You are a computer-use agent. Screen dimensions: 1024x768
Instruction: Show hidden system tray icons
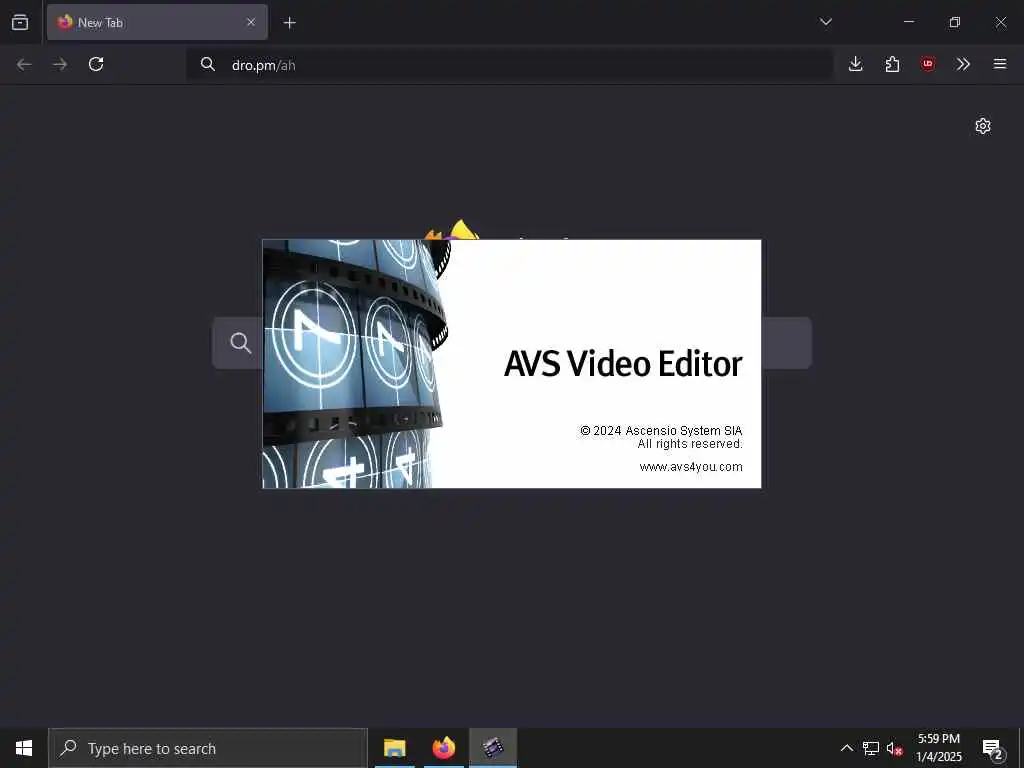coord(846,748)
